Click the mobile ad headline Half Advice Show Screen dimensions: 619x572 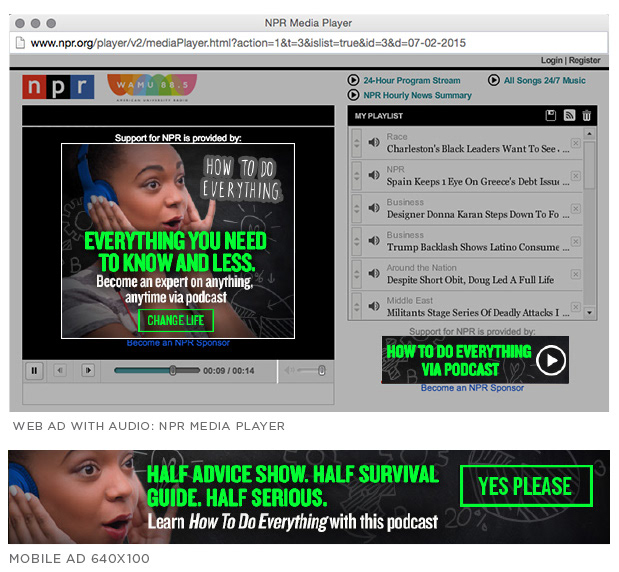293,486
